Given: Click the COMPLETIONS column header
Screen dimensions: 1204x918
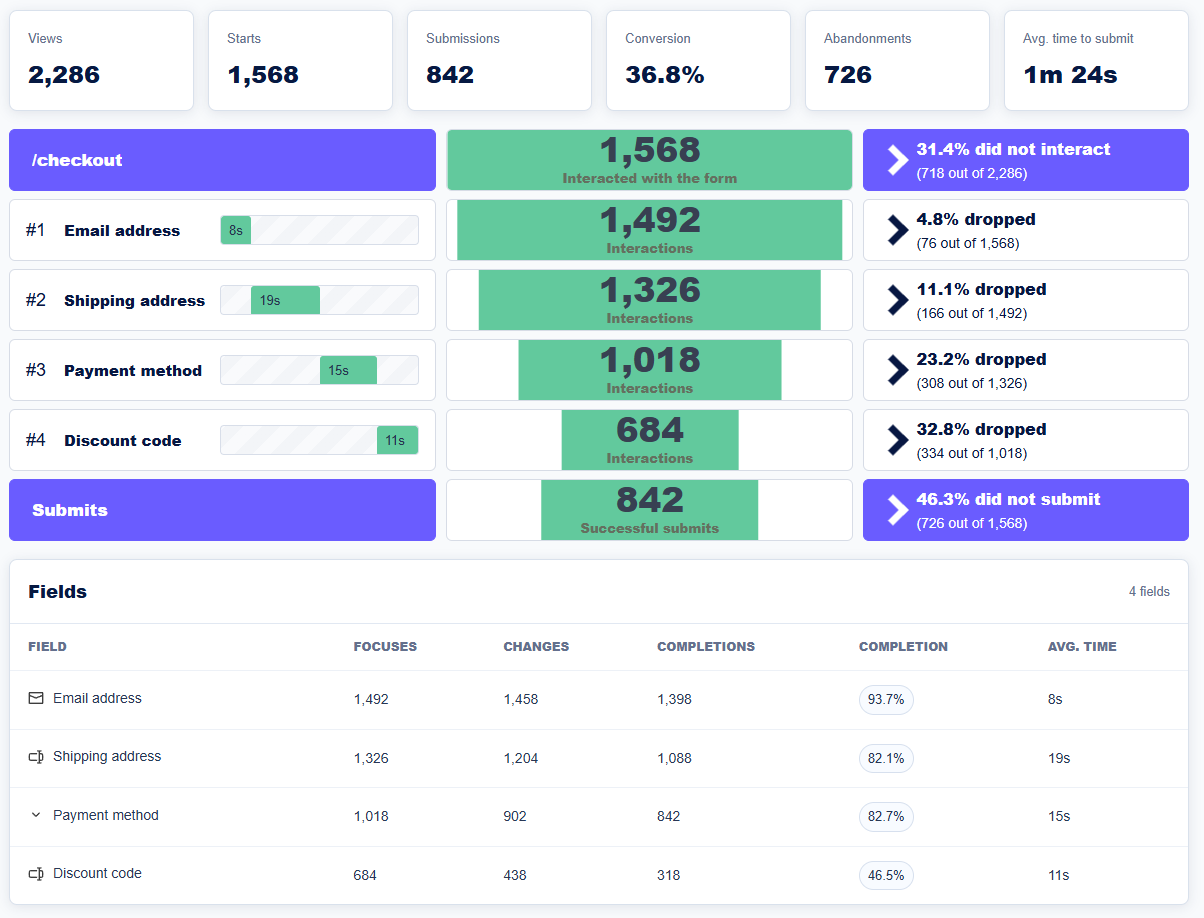Looking at the screenshot, I should [x=706, y=647].
